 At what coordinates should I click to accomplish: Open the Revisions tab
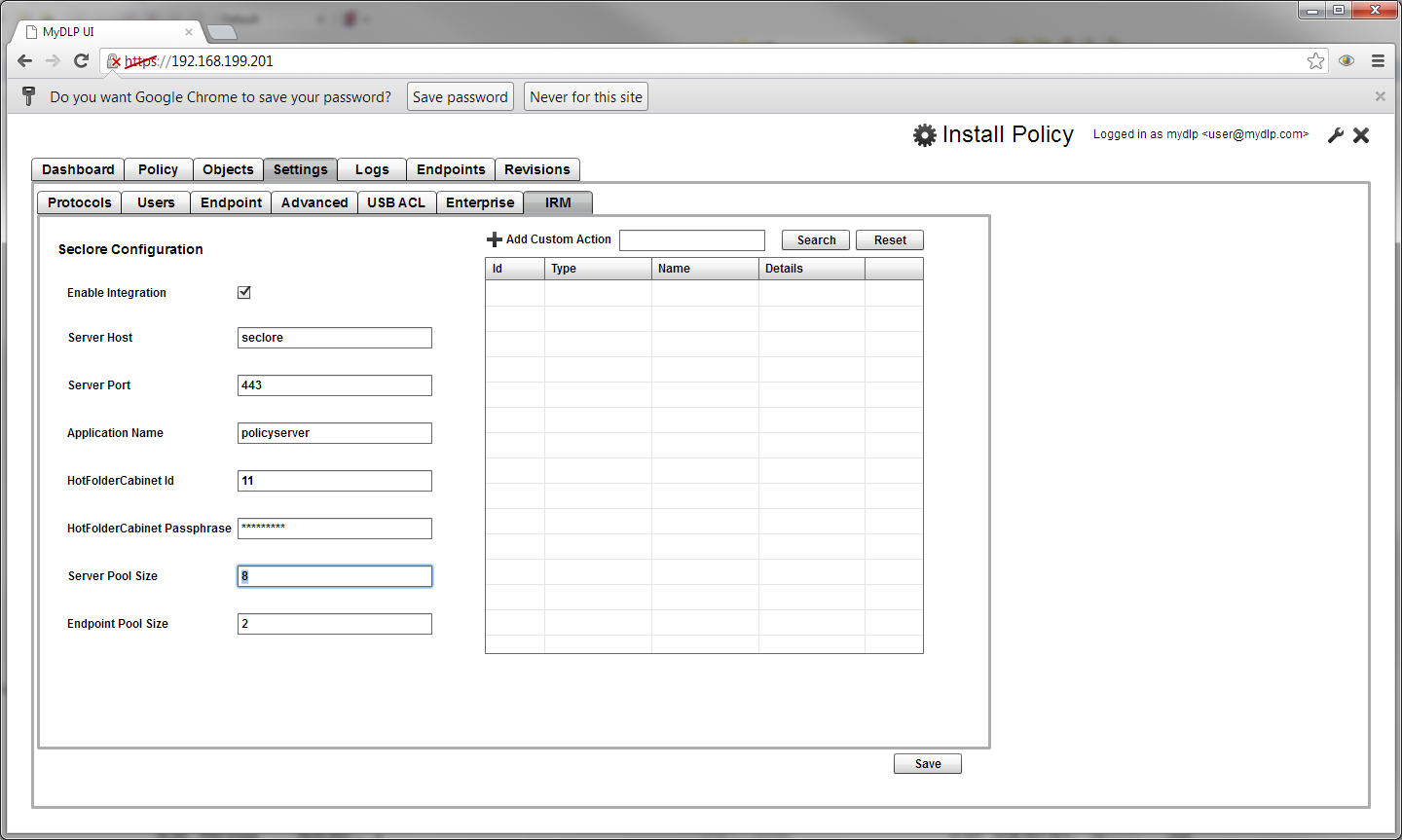[x=537, y=169]
